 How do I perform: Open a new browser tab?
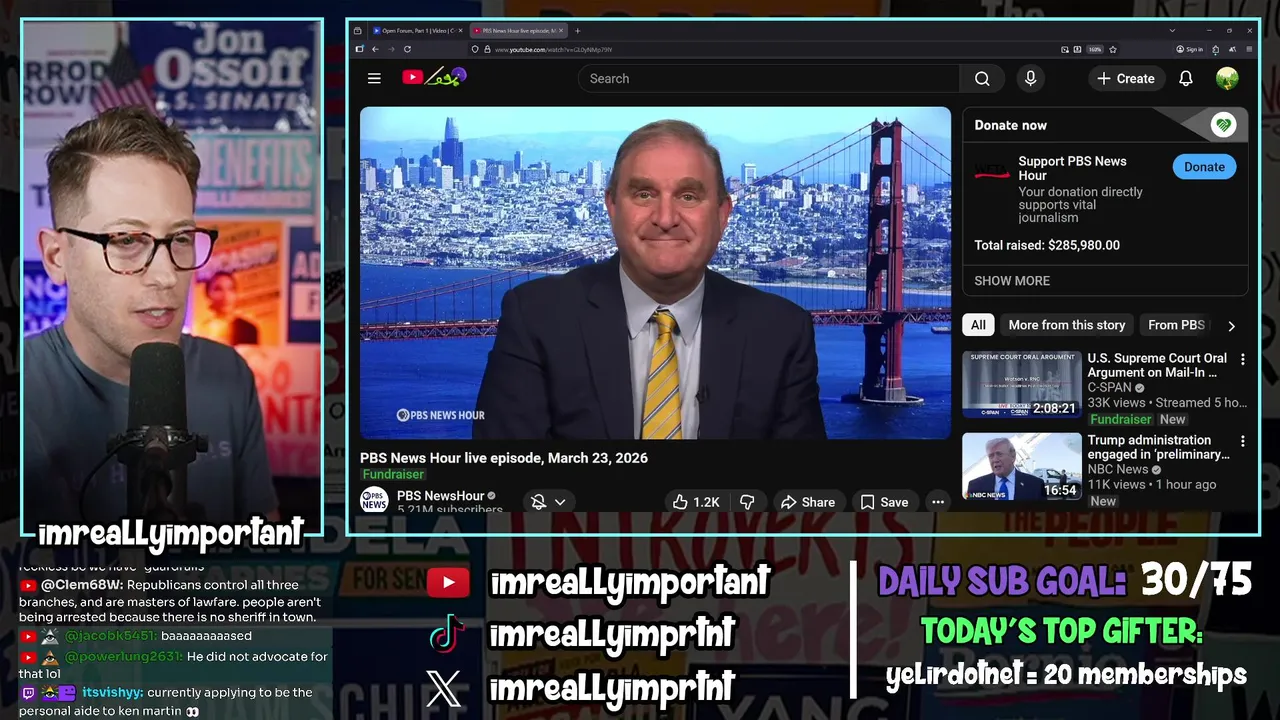(577, 31)
